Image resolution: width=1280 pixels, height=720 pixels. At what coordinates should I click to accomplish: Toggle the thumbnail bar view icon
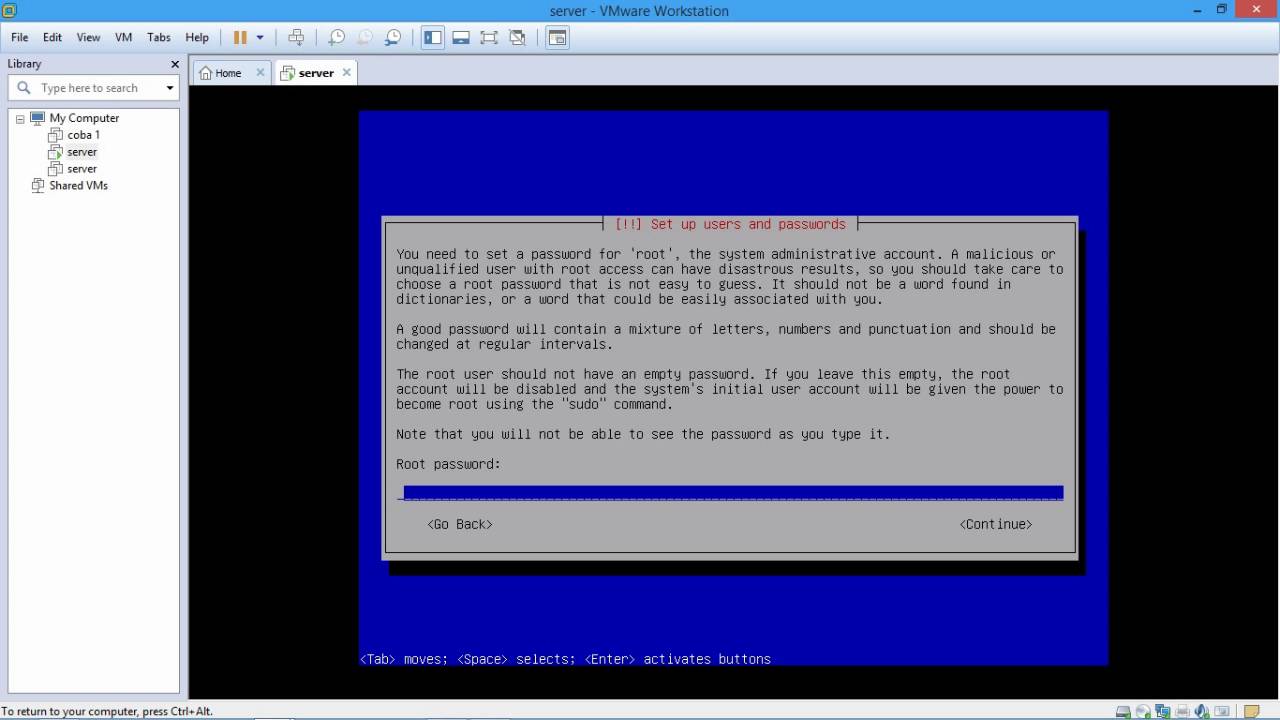[x=461, y=37]
